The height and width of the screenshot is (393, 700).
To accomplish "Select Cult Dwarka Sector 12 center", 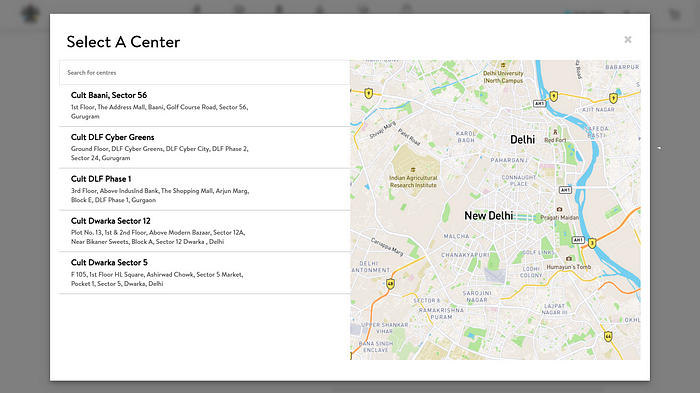I will pyautogui.click(x=204, y=231).
